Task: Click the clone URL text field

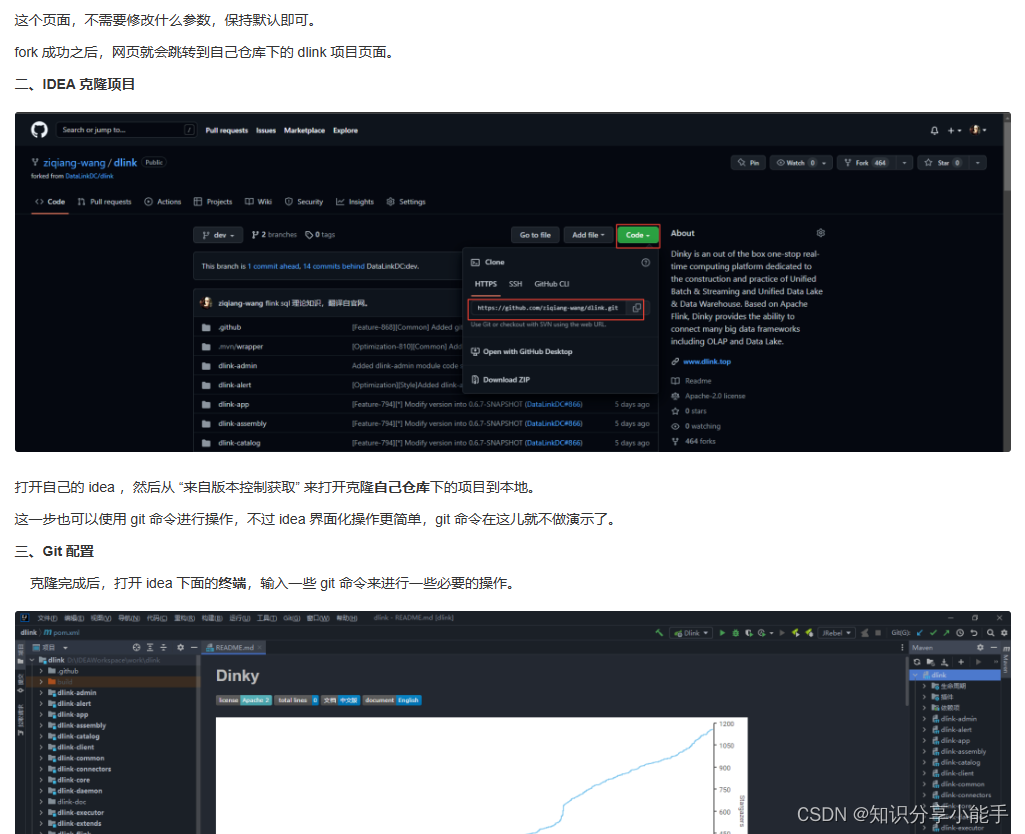Action: click(x=548, y=308)
